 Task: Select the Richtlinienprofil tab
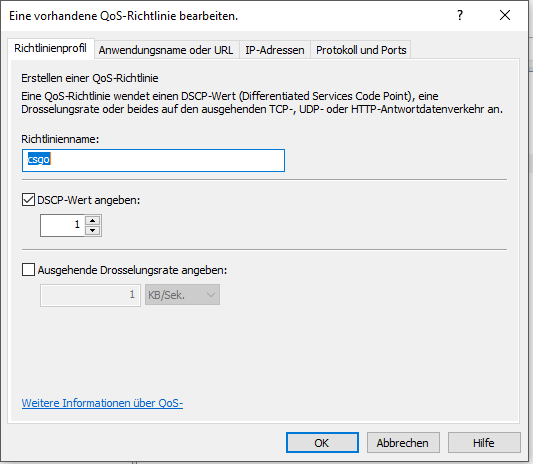51,49
